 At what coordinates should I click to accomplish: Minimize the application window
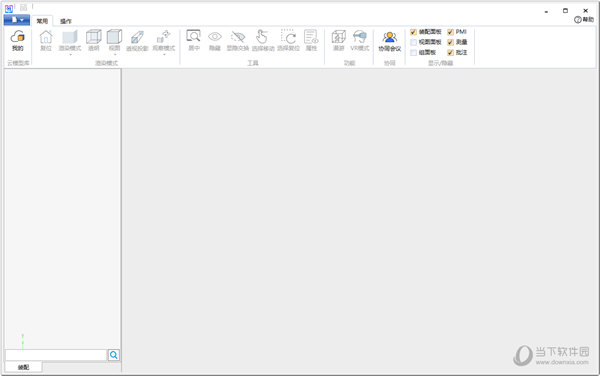pyautogui.click(x=546, y=11)
